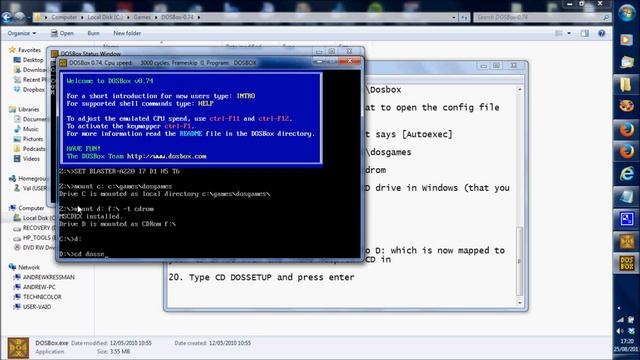Click the DOSBox window title bar icon
The height and width of the screenshot is (360, 640).
(63, 63)
